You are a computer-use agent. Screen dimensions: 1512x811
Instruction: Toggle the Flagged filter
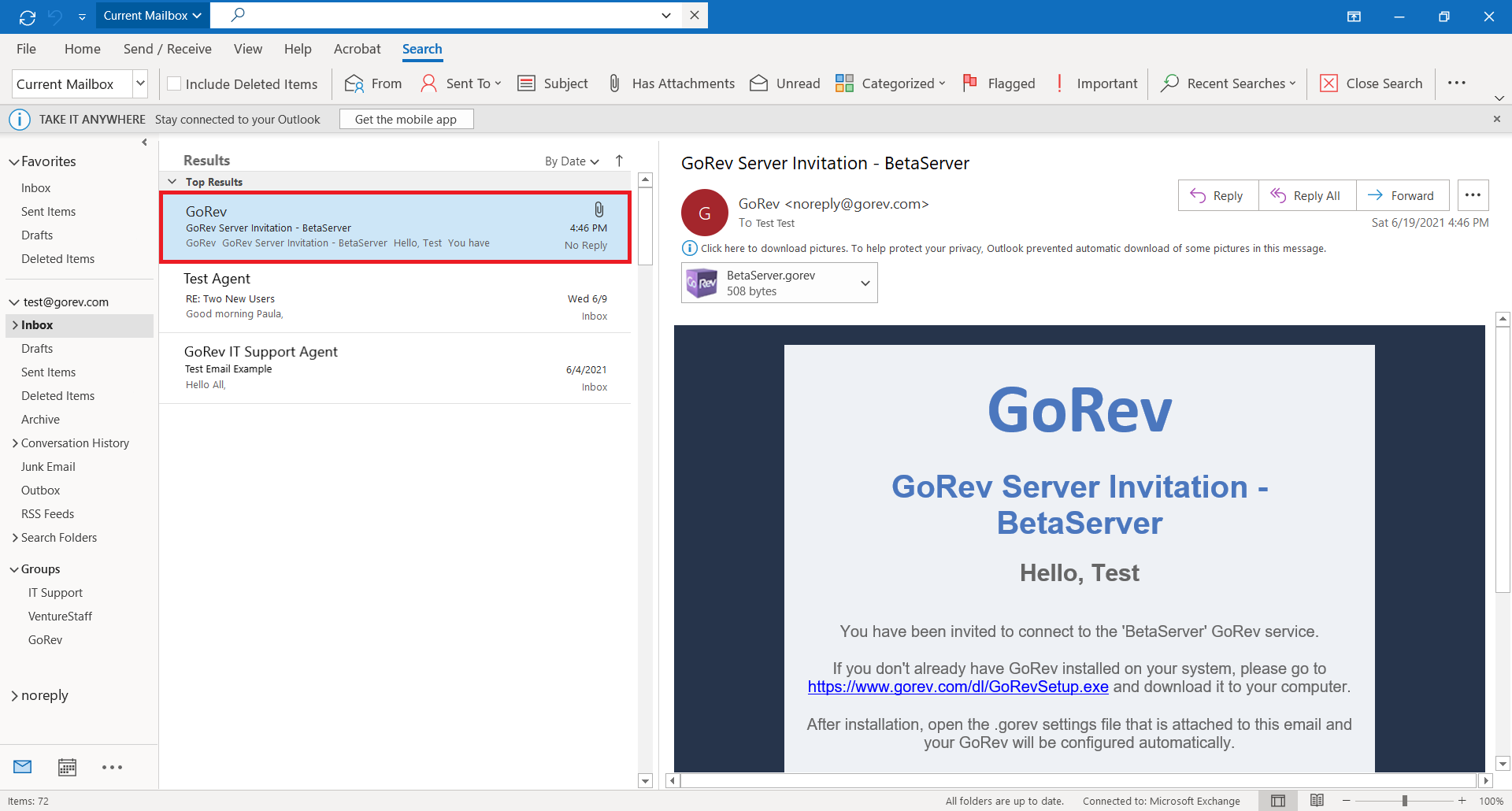click(999, 83)
